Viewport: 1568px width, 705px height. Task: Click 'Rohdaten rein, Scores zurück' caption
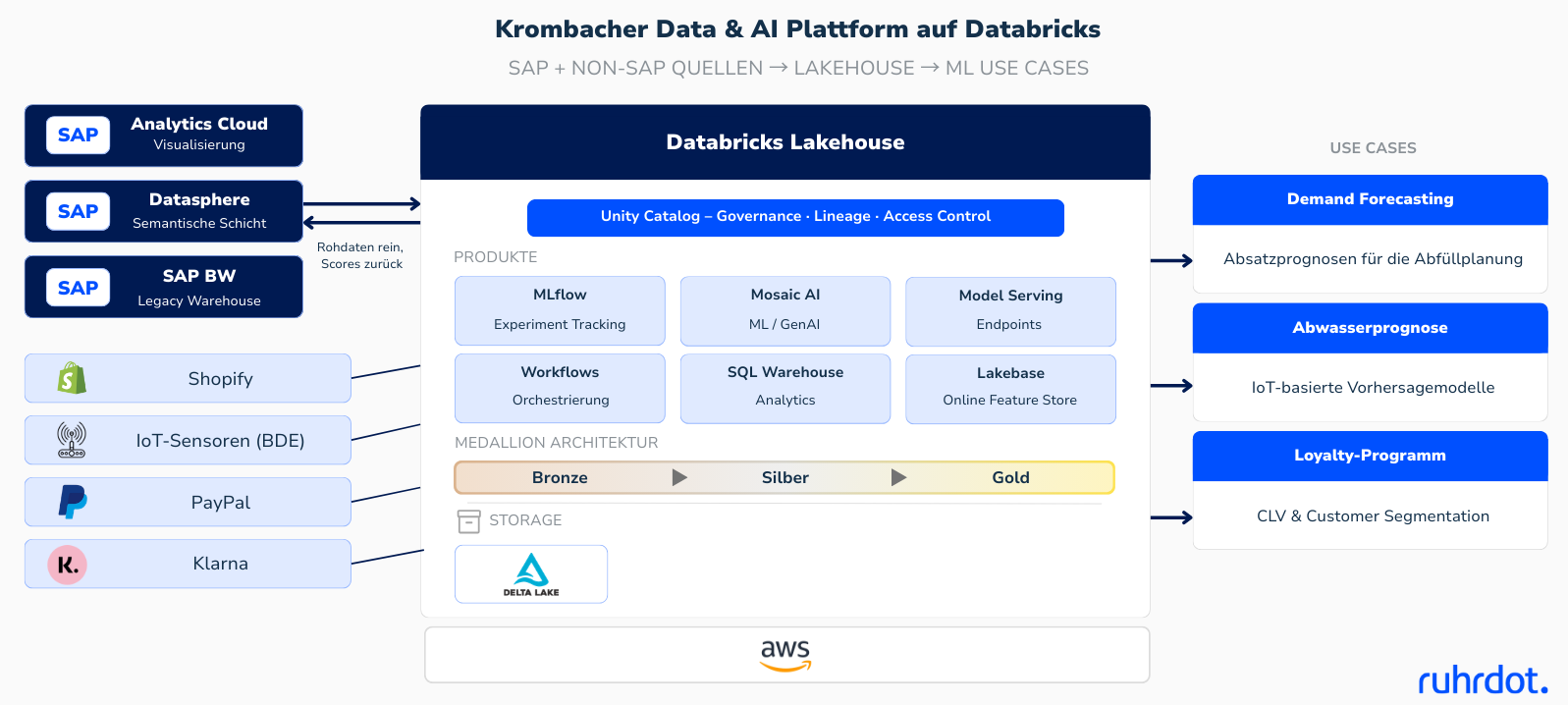pos(360,255)
